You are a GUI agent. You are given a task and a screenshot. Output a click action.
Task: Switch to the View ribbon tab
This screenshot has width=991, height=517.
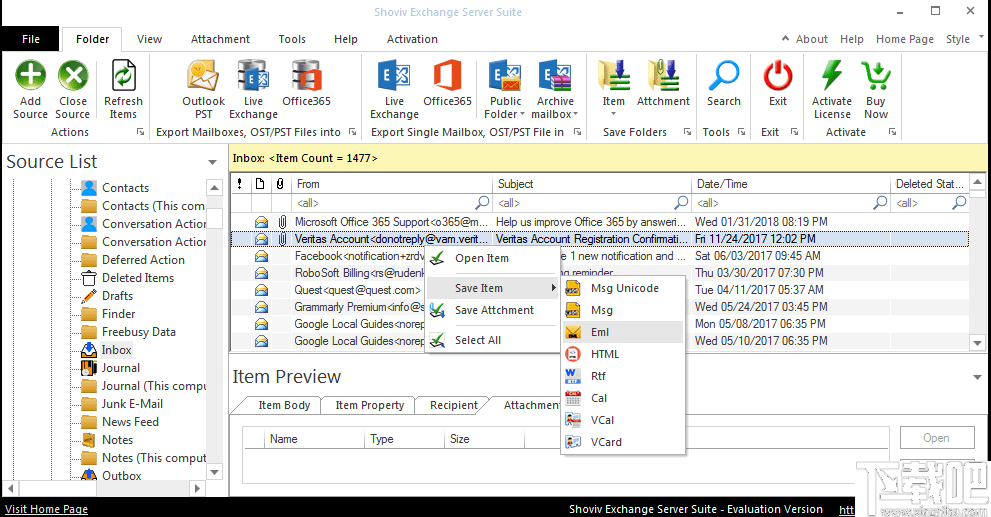click(149, 39)
